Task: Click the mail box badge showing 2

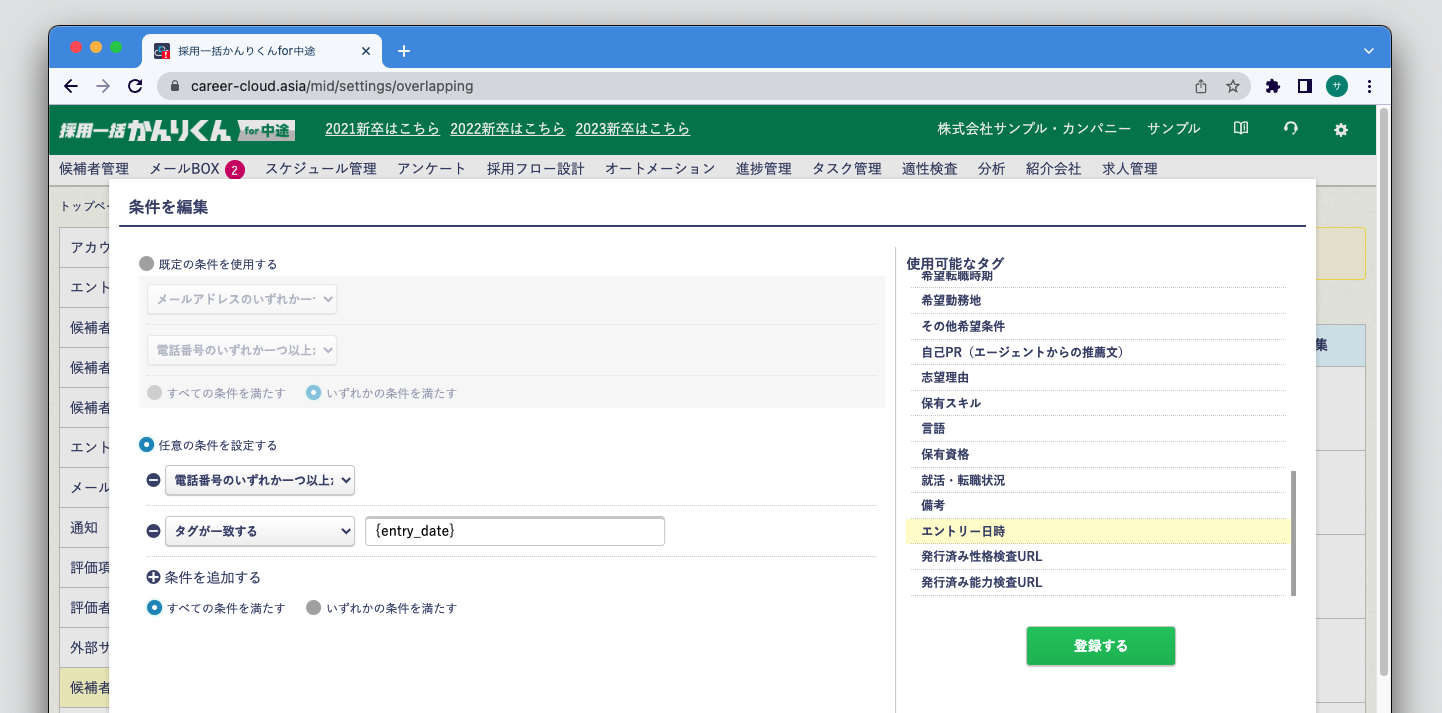Action: point(235,169)
